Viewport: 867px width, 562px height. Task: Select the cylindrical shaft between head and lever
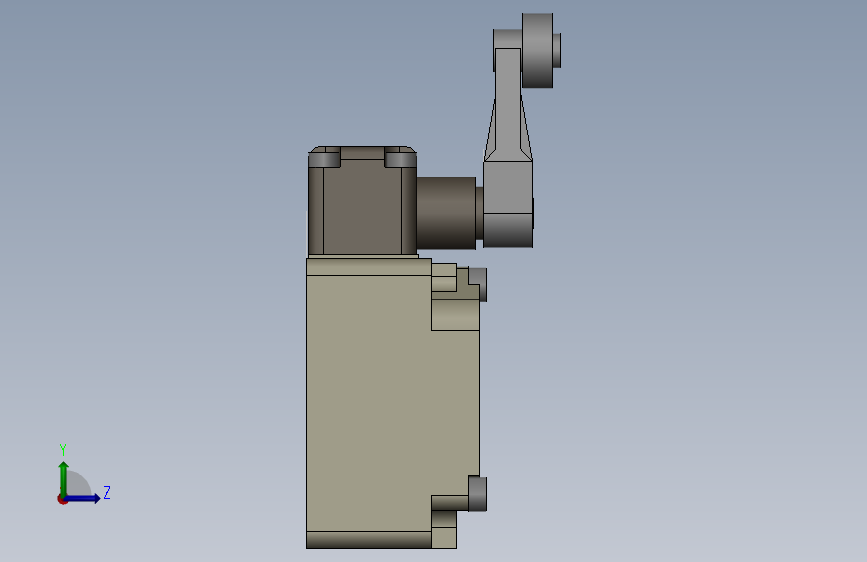(446, 213)
